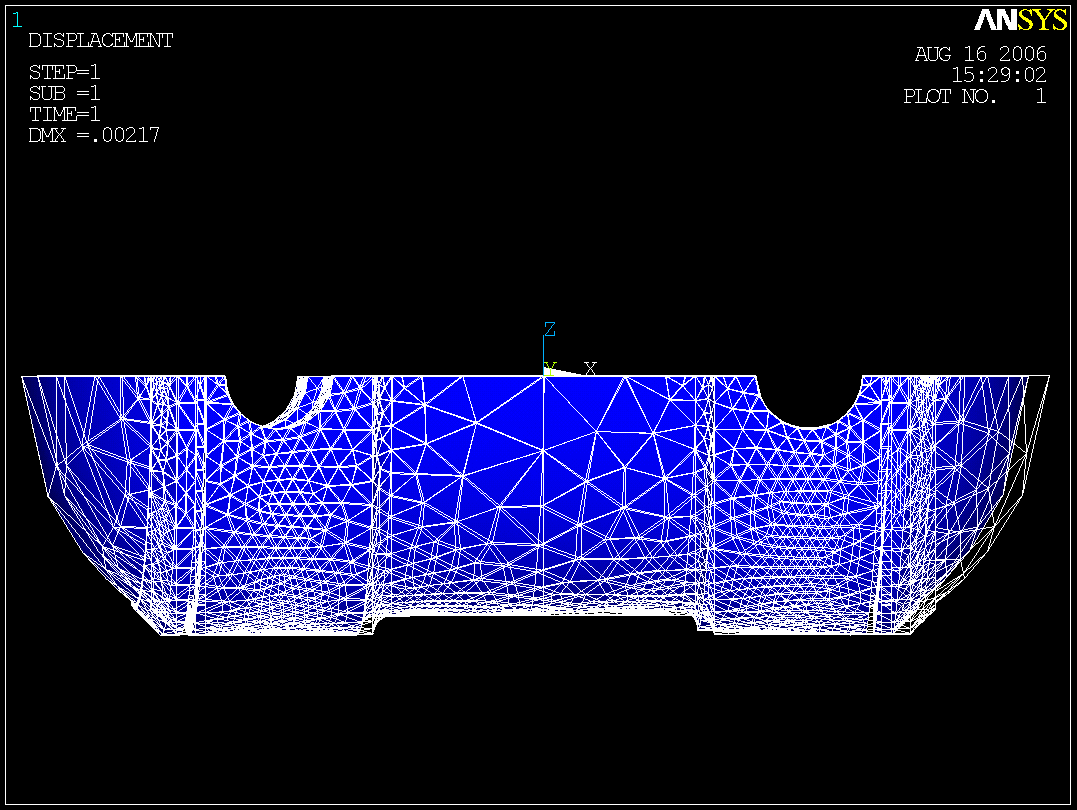Screen dimensions: 1077x810
Task: Select the DISPLACEMENT plot title text
Action: [x=100, y=41]
